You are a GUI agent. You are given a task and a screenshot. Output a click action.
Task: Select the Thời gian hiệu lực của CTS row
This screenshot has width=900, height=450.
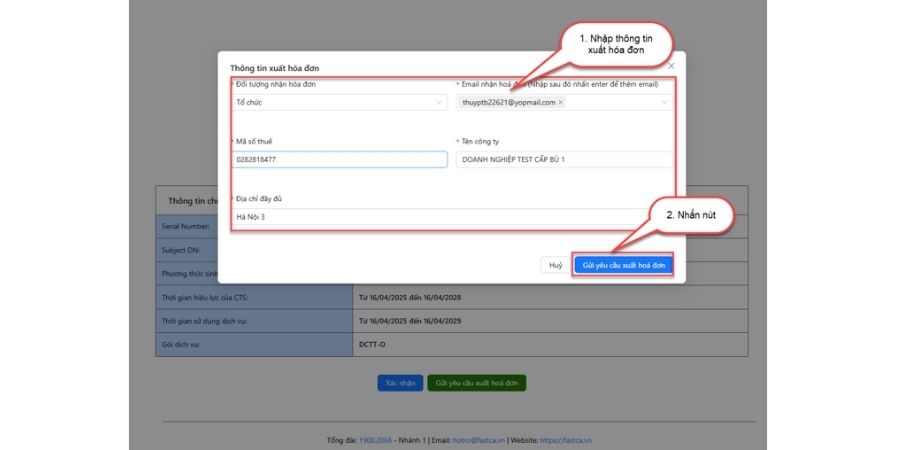click(x=452, y=297)
